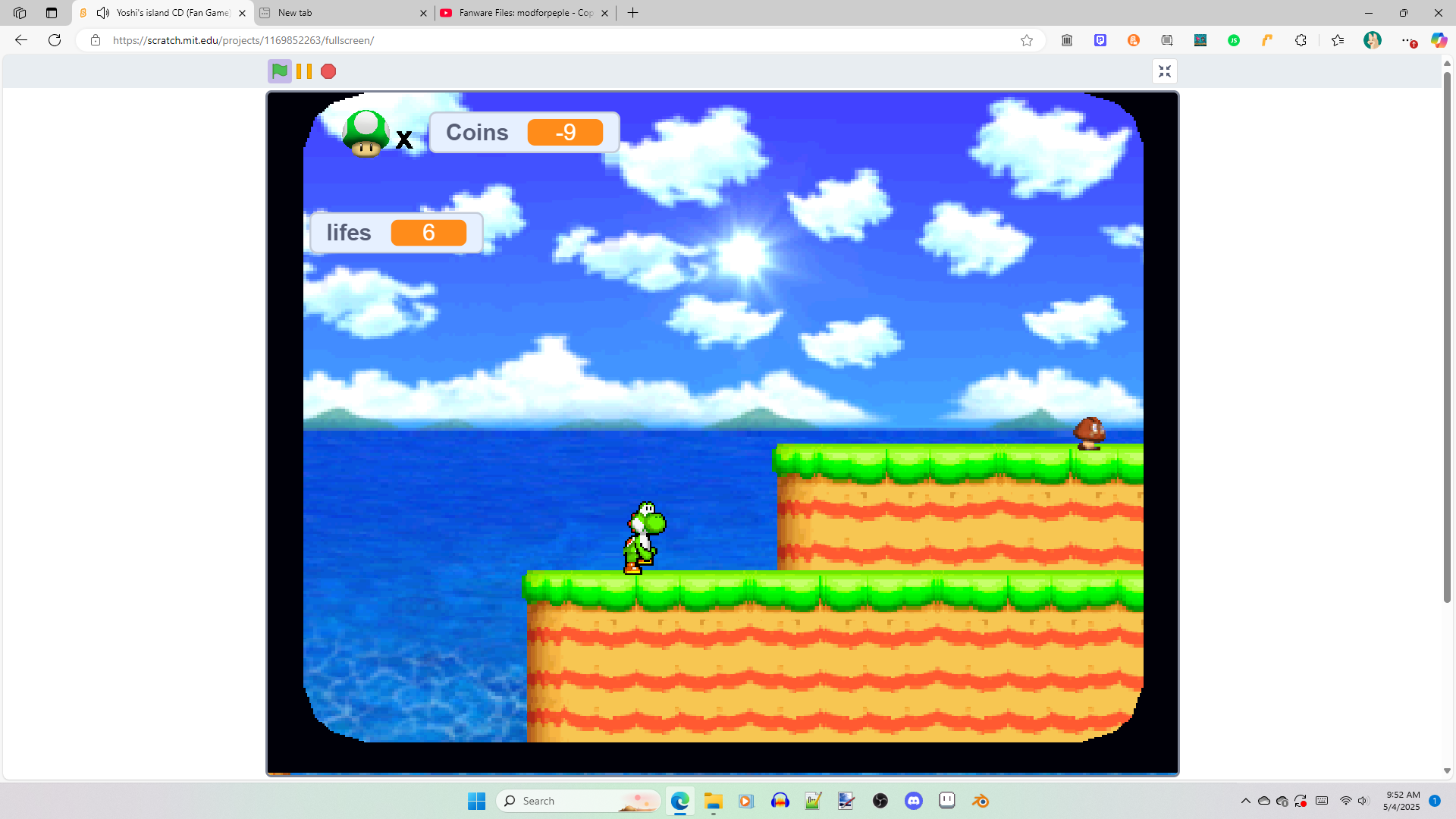The height and width of the screenshot is (819, 1456).
Task: Pause the Scratch project
Action: coord(304,71)
